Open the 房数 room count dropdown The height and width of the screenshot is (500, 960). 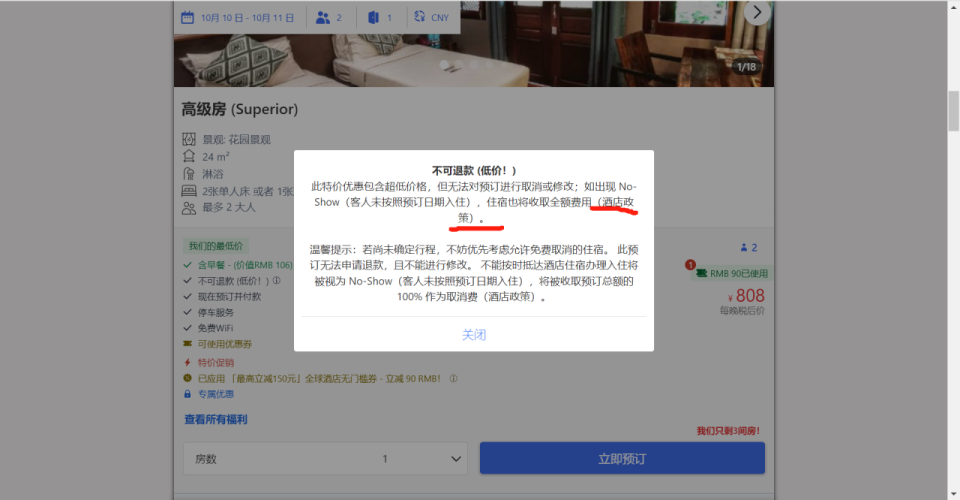click(325, 458)
